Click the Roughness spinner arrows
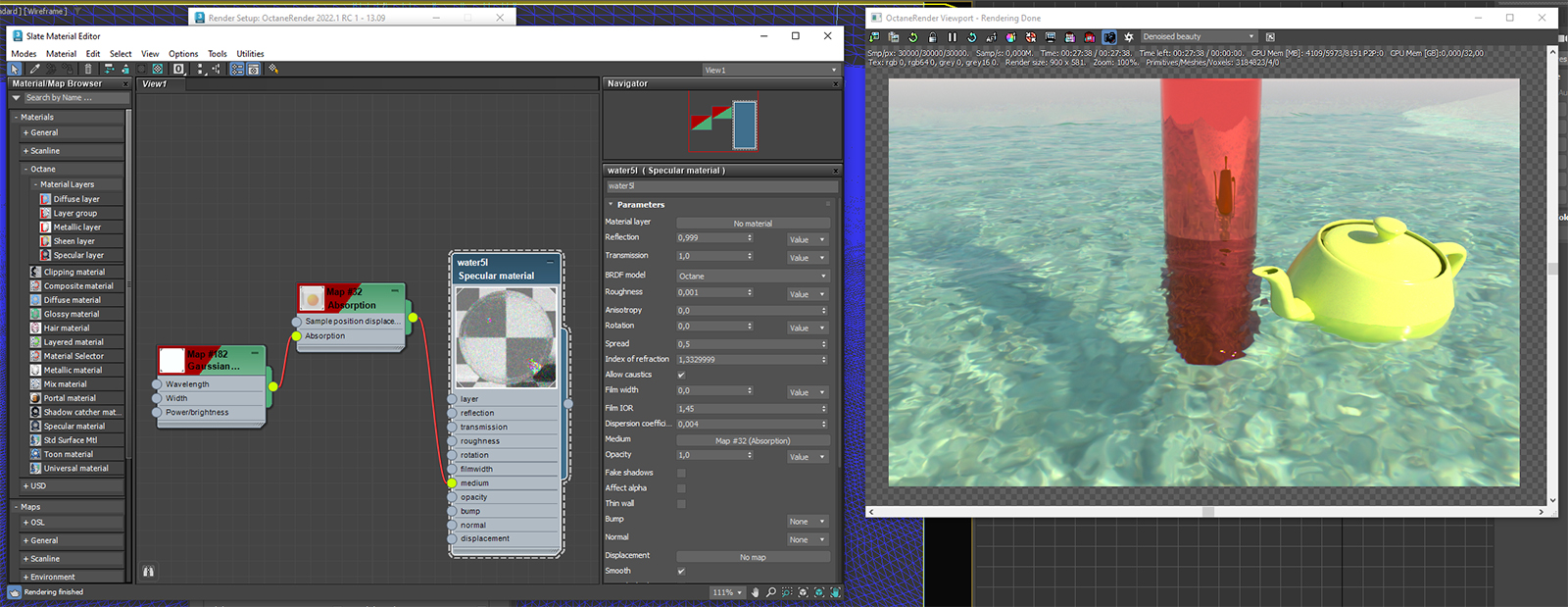 tap(750, 292)
